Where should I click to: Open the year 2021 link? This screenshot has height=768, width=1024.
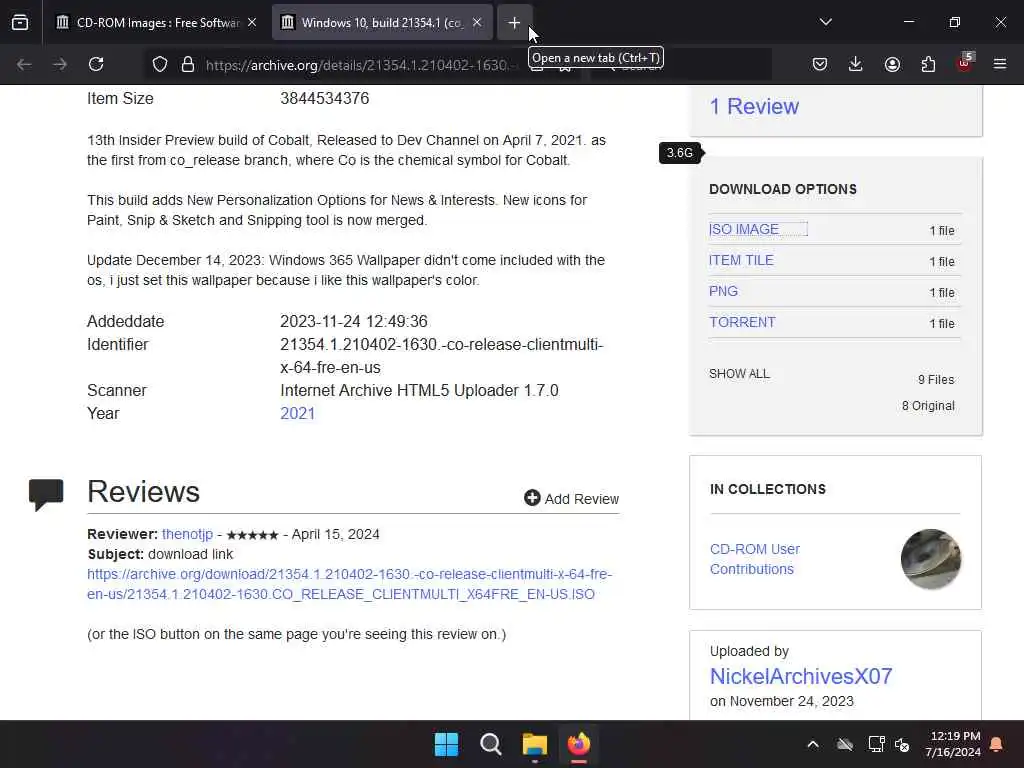(298, 413)
